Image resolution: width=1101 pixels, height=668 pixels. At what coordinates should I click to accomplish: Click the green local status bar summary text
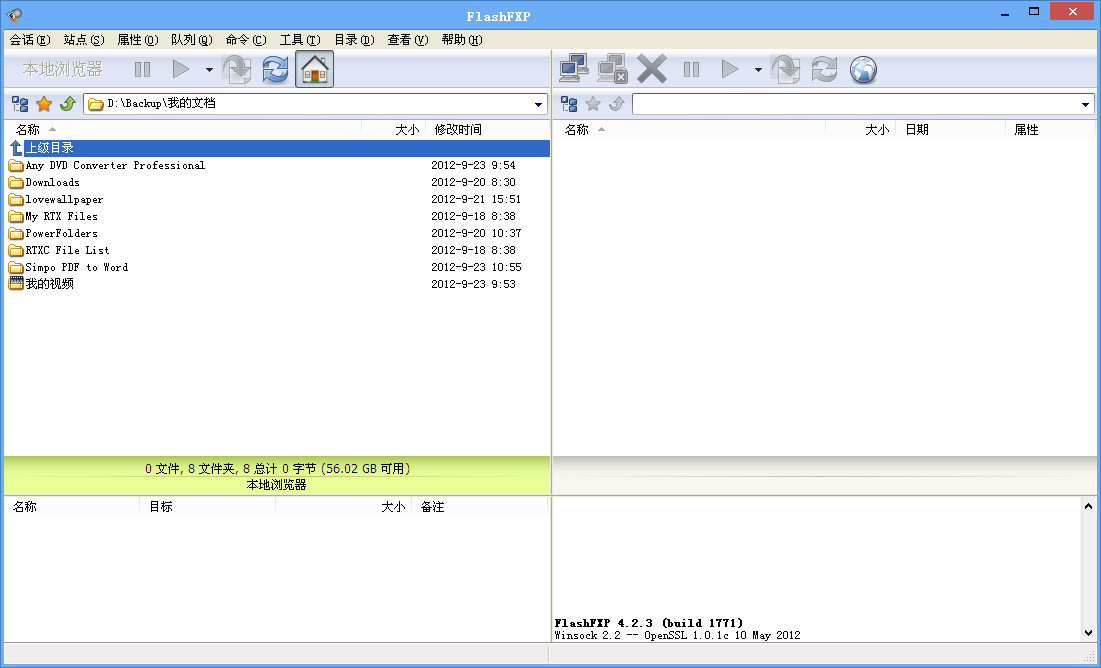point(277,469)
